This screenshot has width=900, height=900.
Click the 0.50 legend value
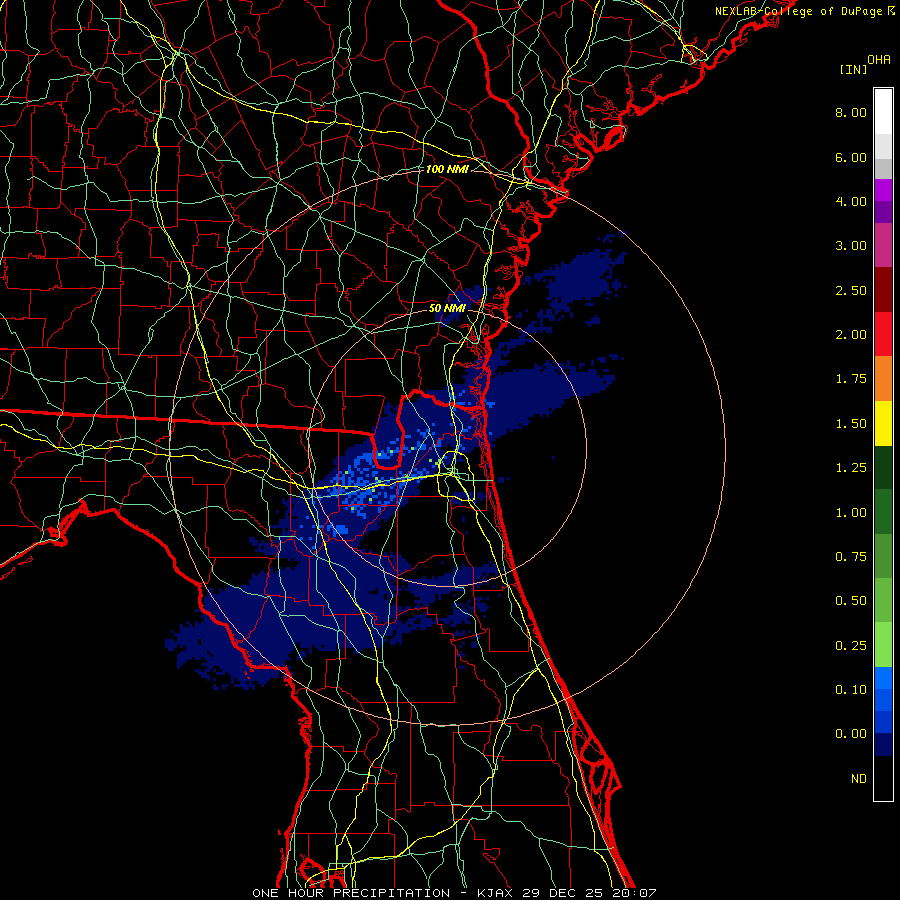point(851,601)
